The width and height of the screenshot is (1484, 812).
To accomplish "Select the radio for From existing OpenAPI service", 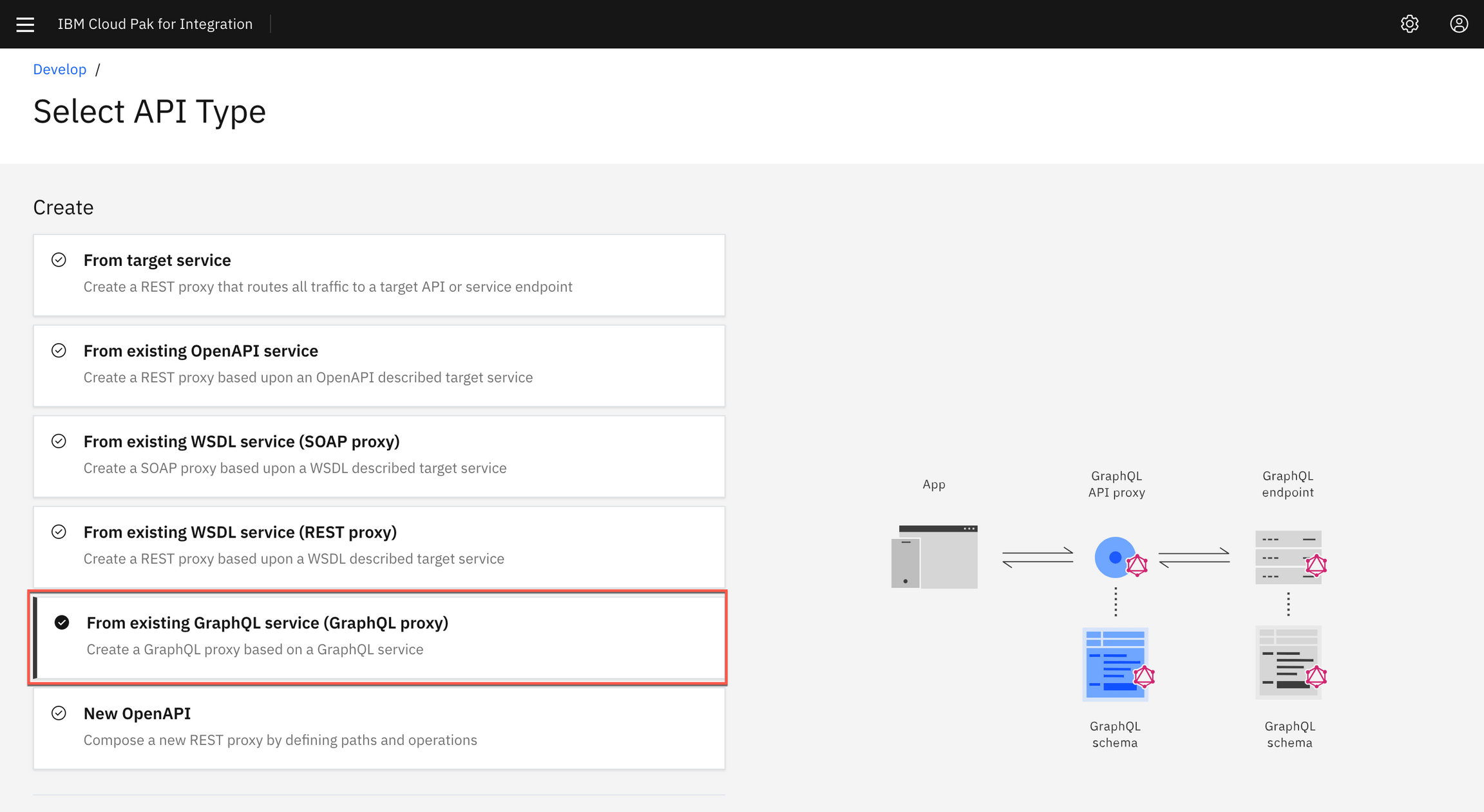I will [x=59, y=351].
